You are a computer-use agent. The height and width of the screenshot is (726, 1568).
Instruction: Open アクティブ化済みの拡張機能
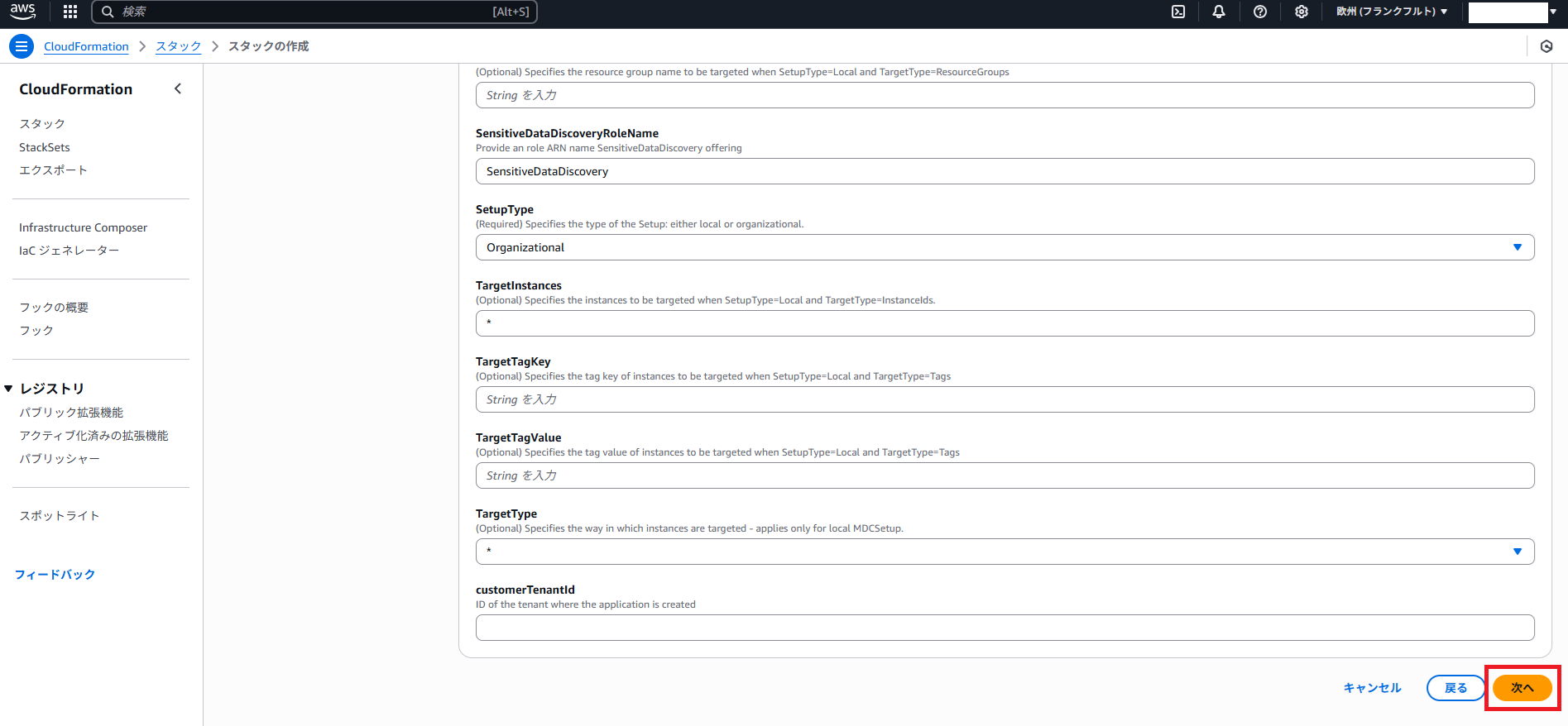pos(94,436)
